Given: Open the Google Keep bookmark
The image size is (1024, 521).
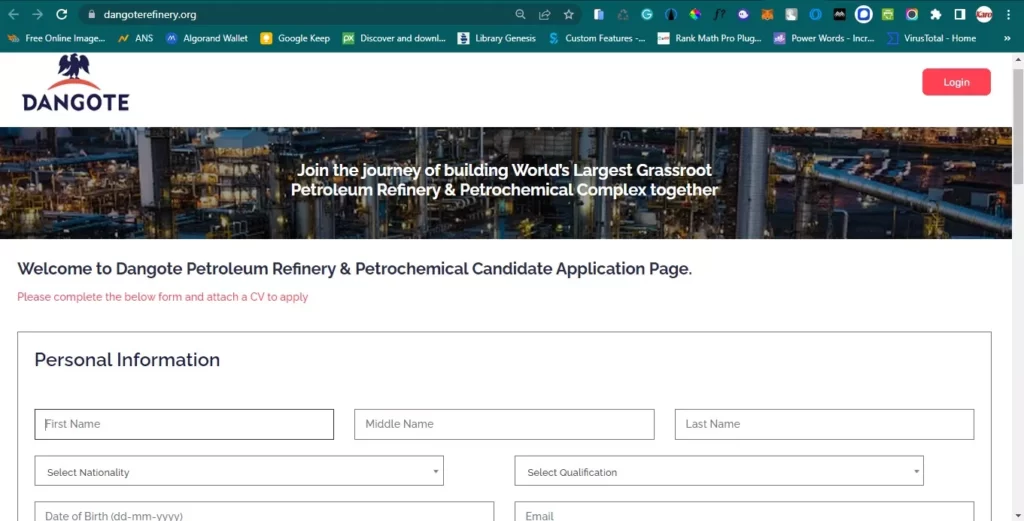Looking at the screenshot, I should coord(295,39).
